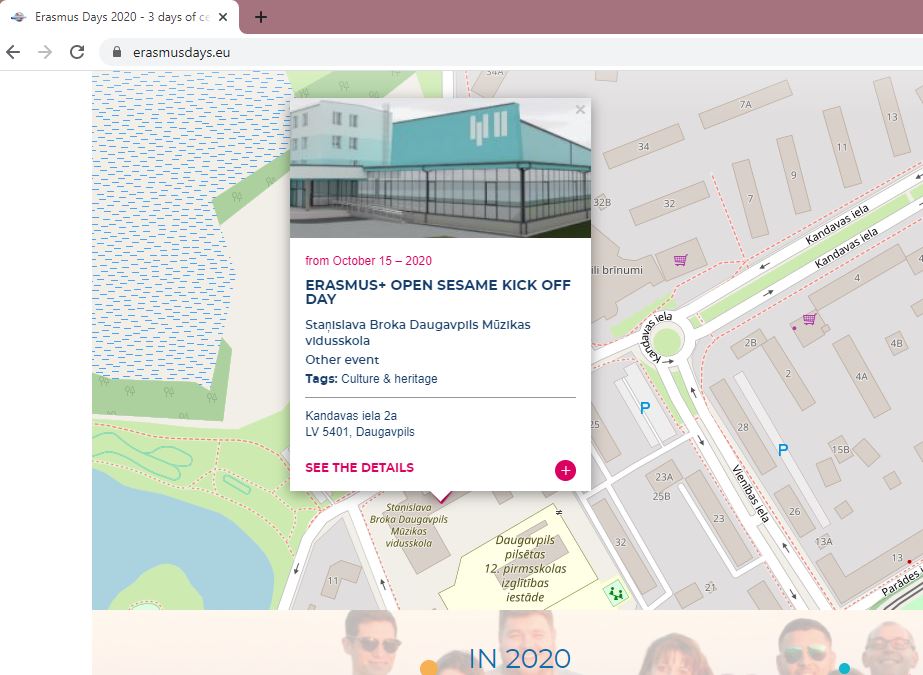The image size is (923, 675).
Task: Select the parking P icon beside building 25
Action: pos(645,408)
